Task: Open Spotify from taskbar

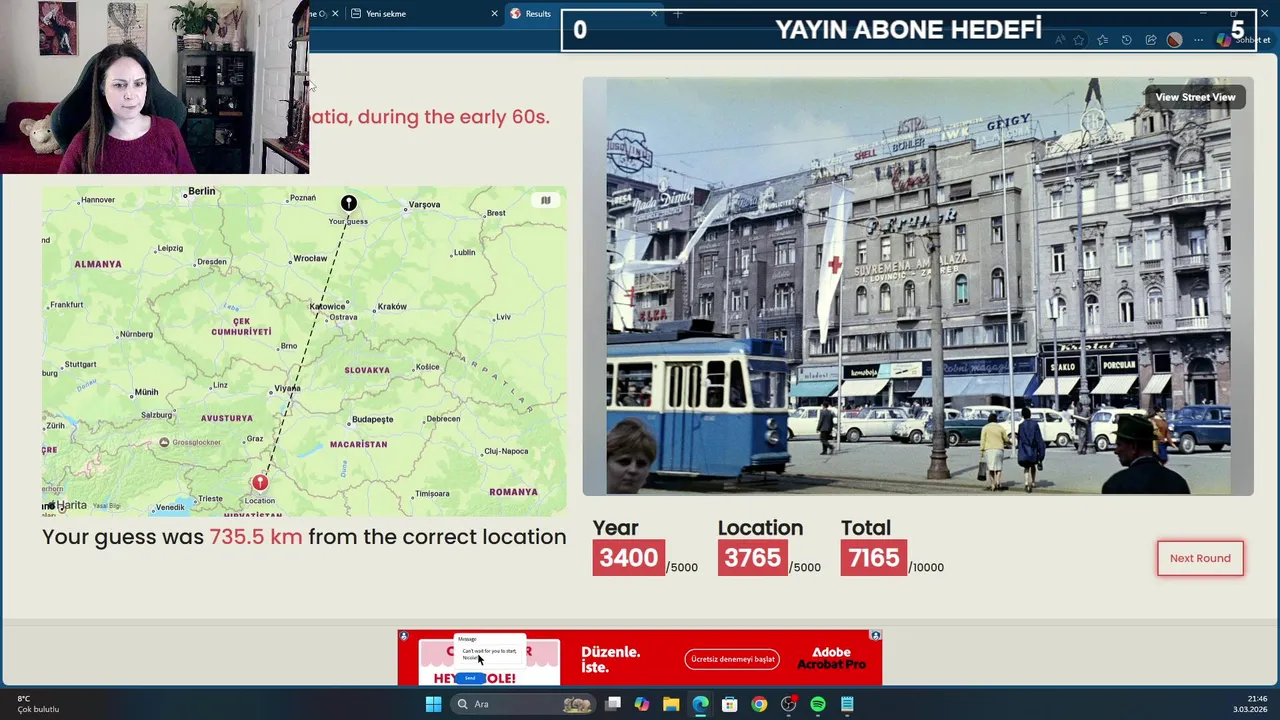Action: pos(818,704)
